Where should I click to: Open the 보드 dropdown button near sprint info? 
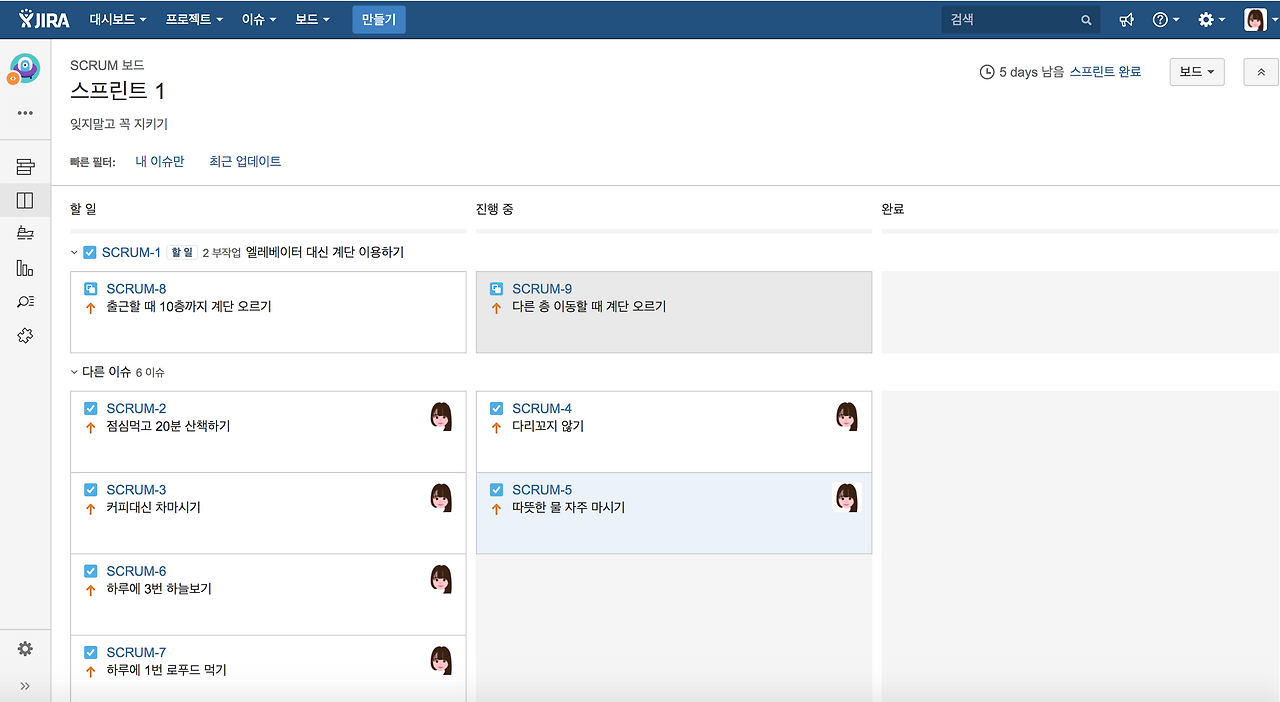1197,72
